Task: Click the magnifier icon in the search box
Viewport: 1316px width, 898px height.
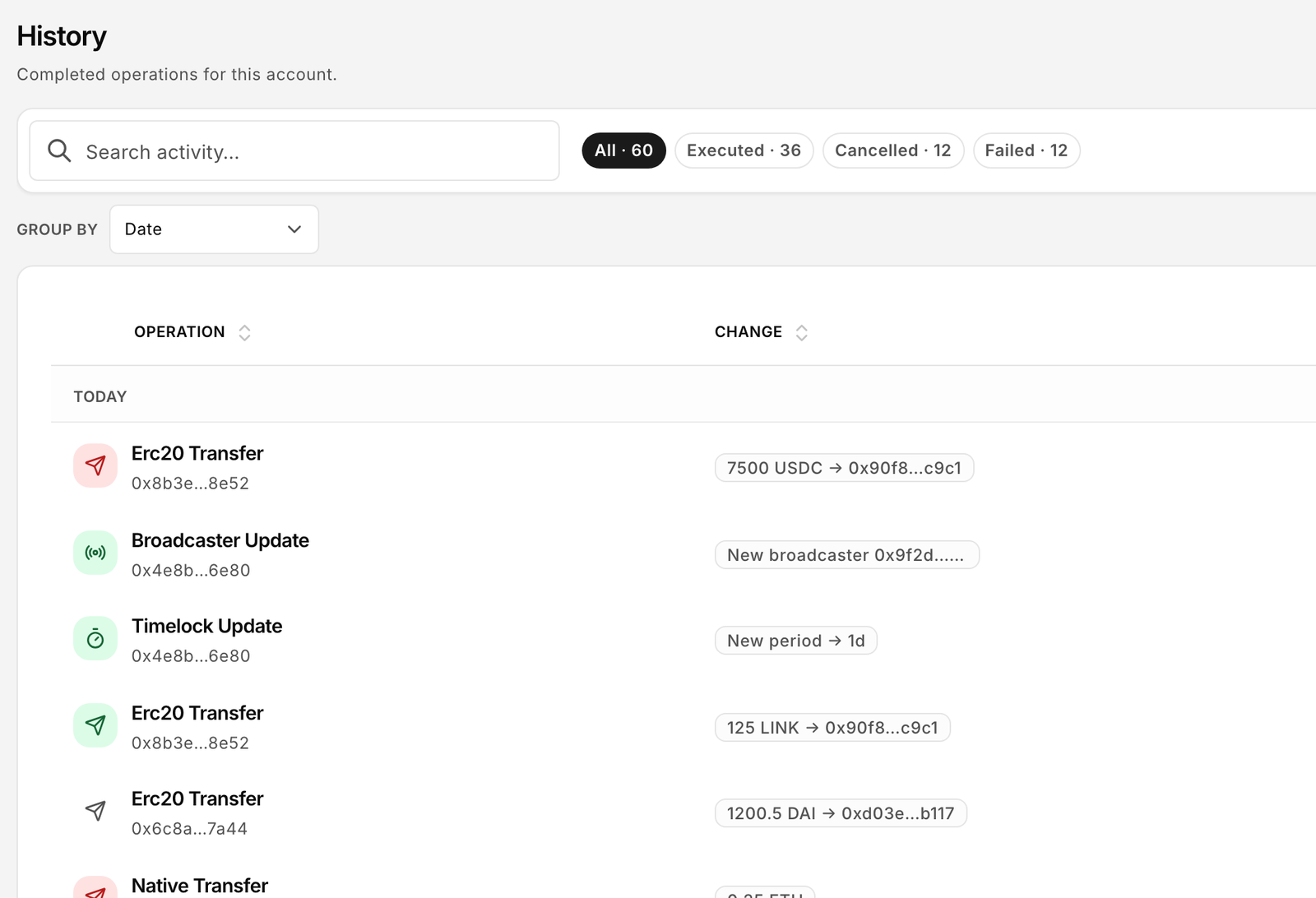Action: click(59, 150)
